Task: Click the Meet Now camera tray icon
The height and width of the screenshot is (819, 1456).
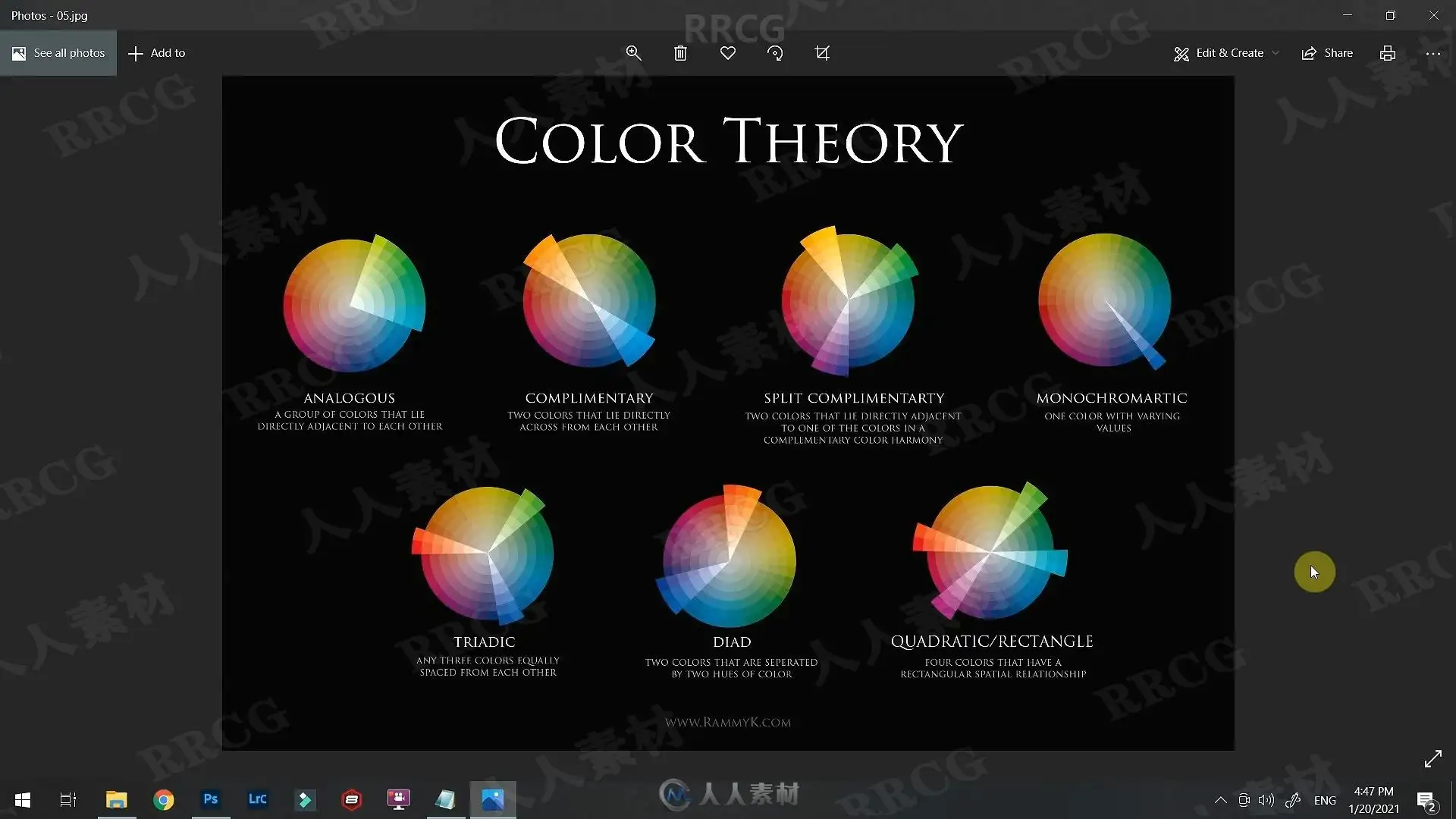Action: coord(1244,800)
